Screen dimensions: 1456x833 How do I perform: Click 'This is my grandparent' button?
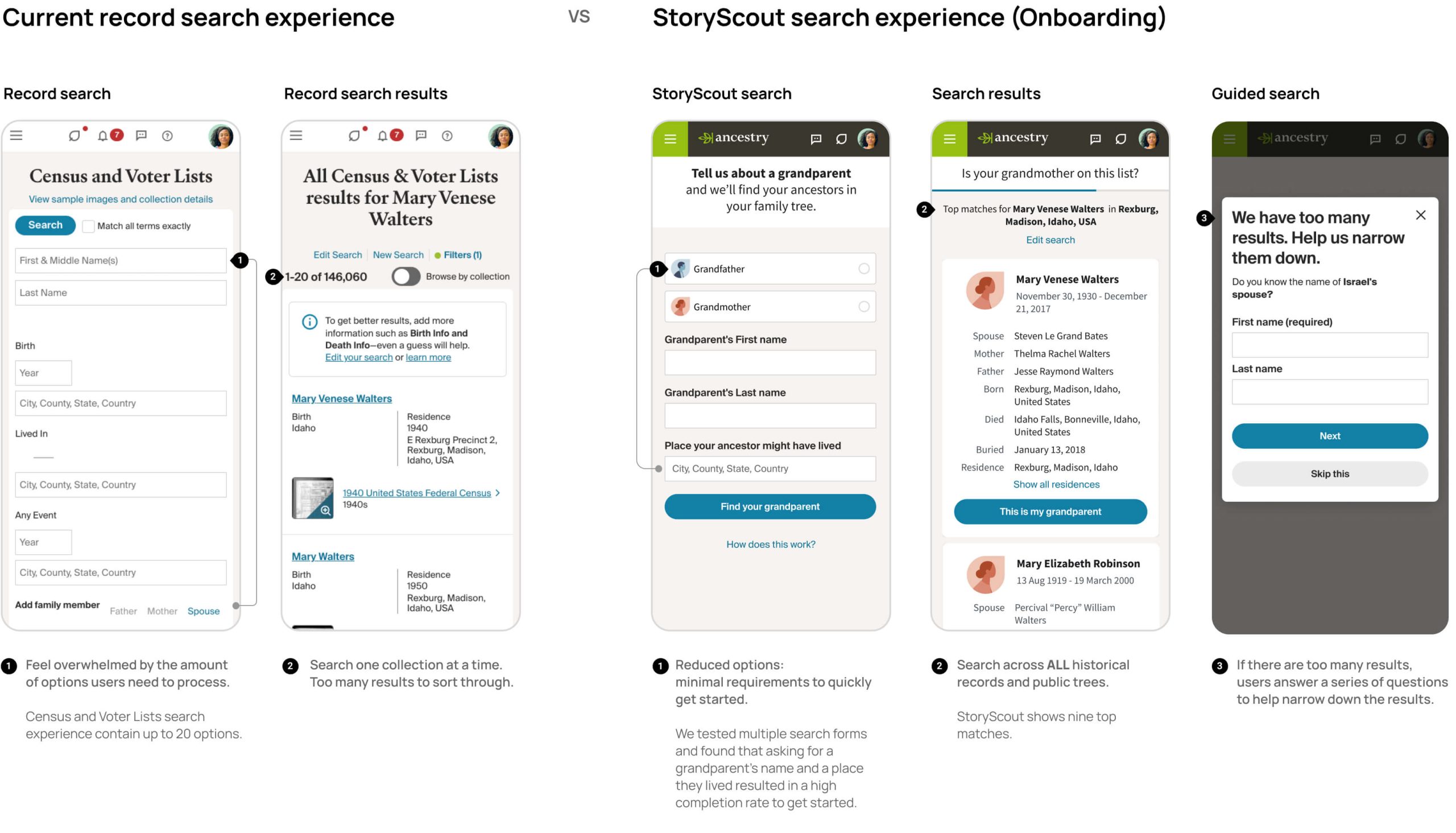tap(1050, 511)
